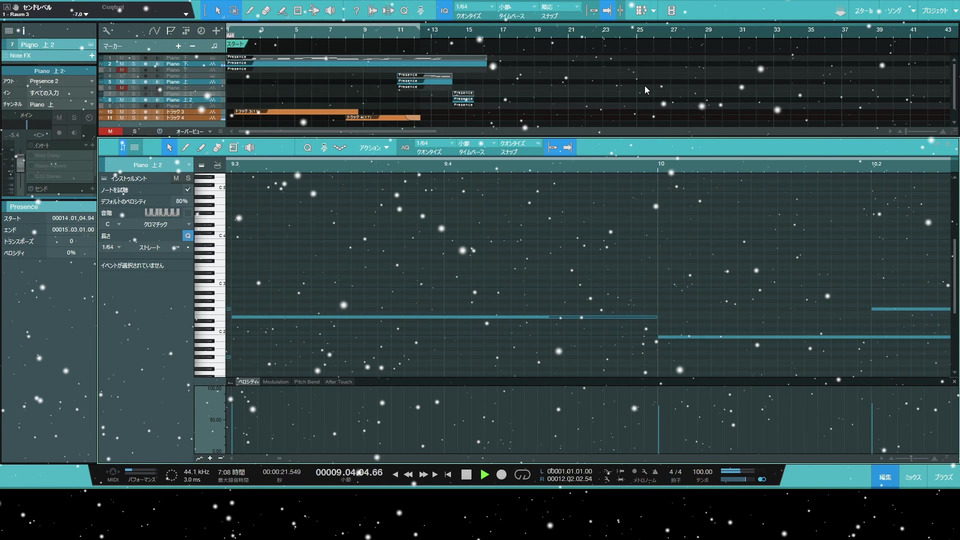This screenshot has width=960, height=540.
Task: Open the クロマチック scale dropdown
Action: tap(156, 224)
